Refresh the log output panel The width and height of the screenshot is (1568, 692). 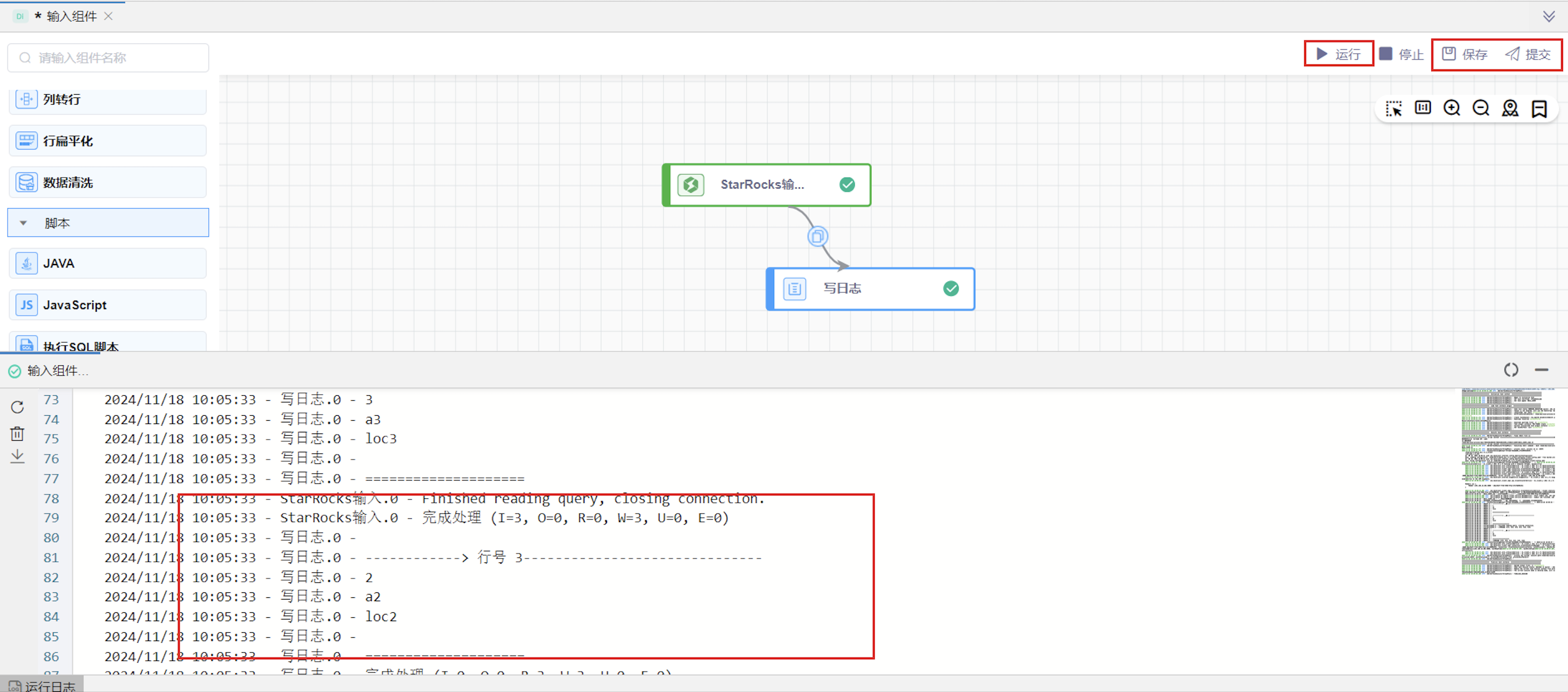point(17,407)
